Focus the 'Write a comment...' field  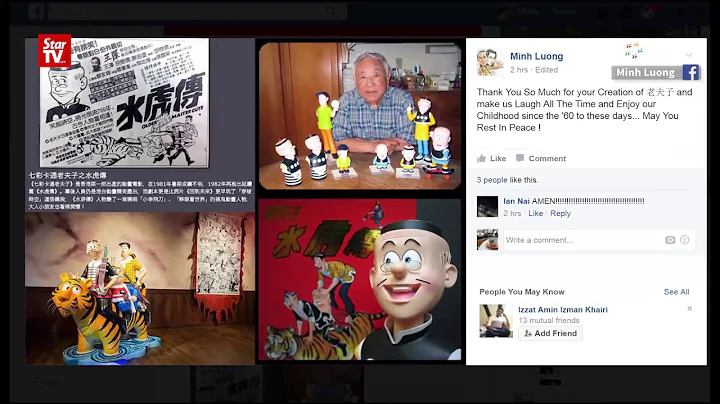599,240
